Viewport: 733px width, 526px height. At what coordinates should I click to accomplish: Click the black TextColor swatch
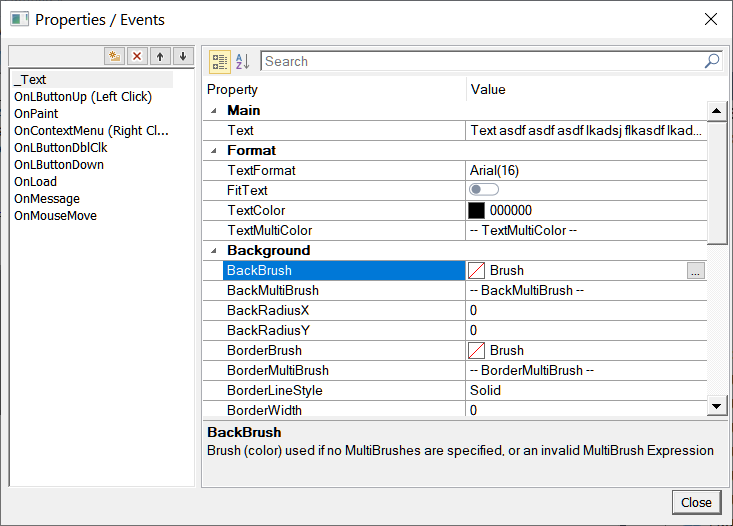[x=477, y=210]
